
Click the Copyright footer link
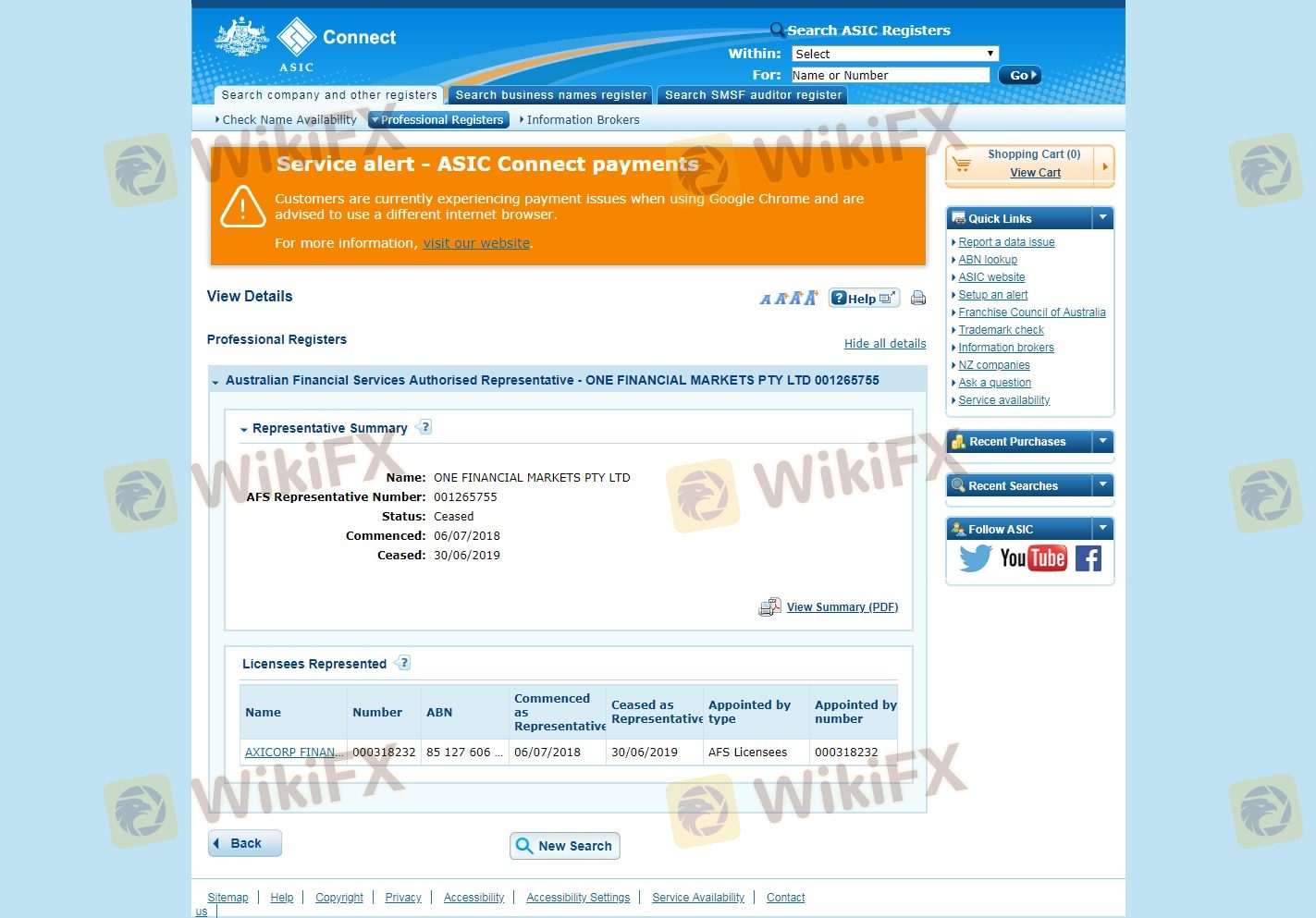coord(339,898)
